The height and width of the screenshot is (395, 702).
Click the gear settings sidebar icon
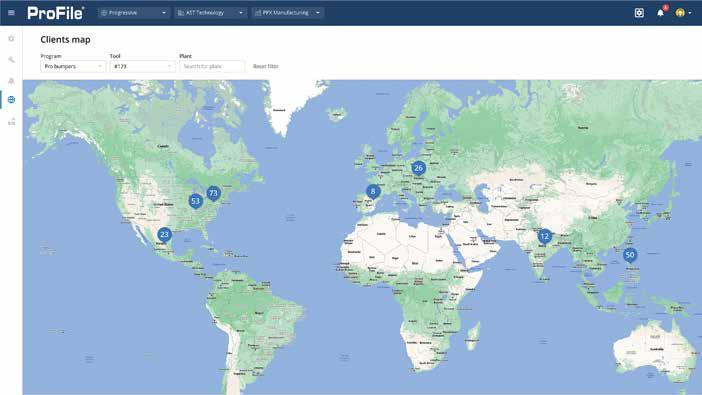click(x=11, y=39)
